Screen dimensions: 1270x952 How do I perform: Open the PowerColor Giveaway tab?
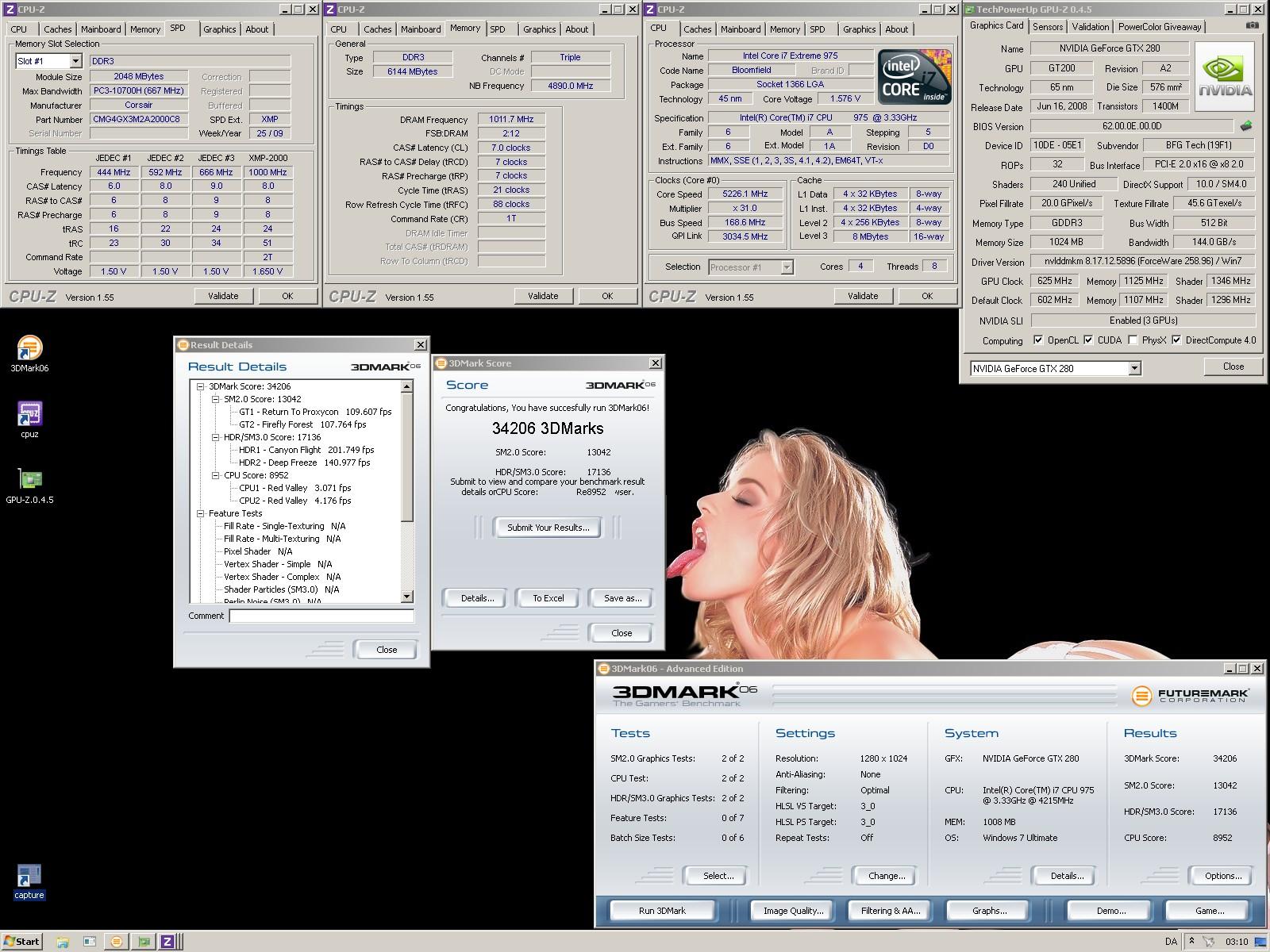tap(1160, 27)
